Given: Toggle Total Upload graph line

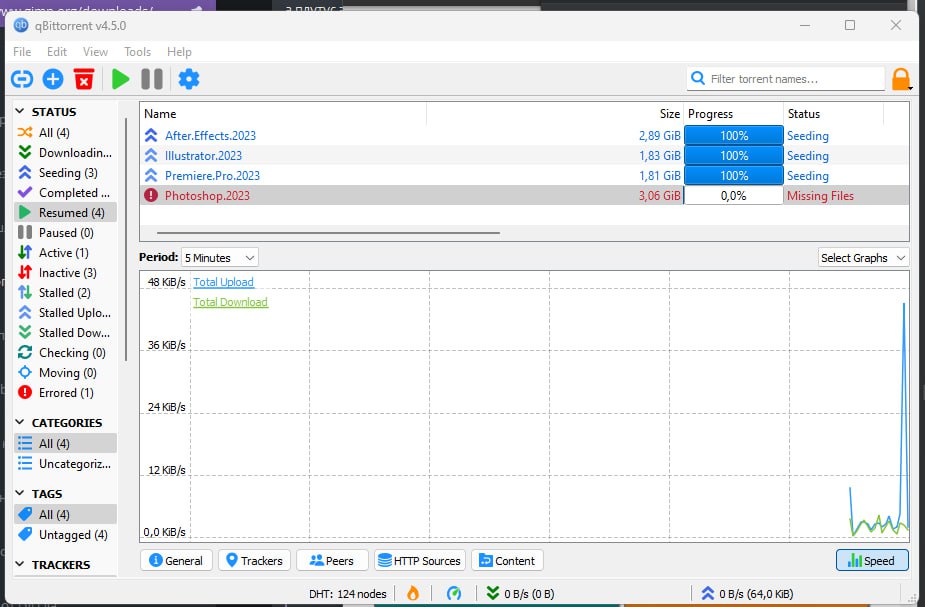Looking at the screenshot, I should 223,282.
